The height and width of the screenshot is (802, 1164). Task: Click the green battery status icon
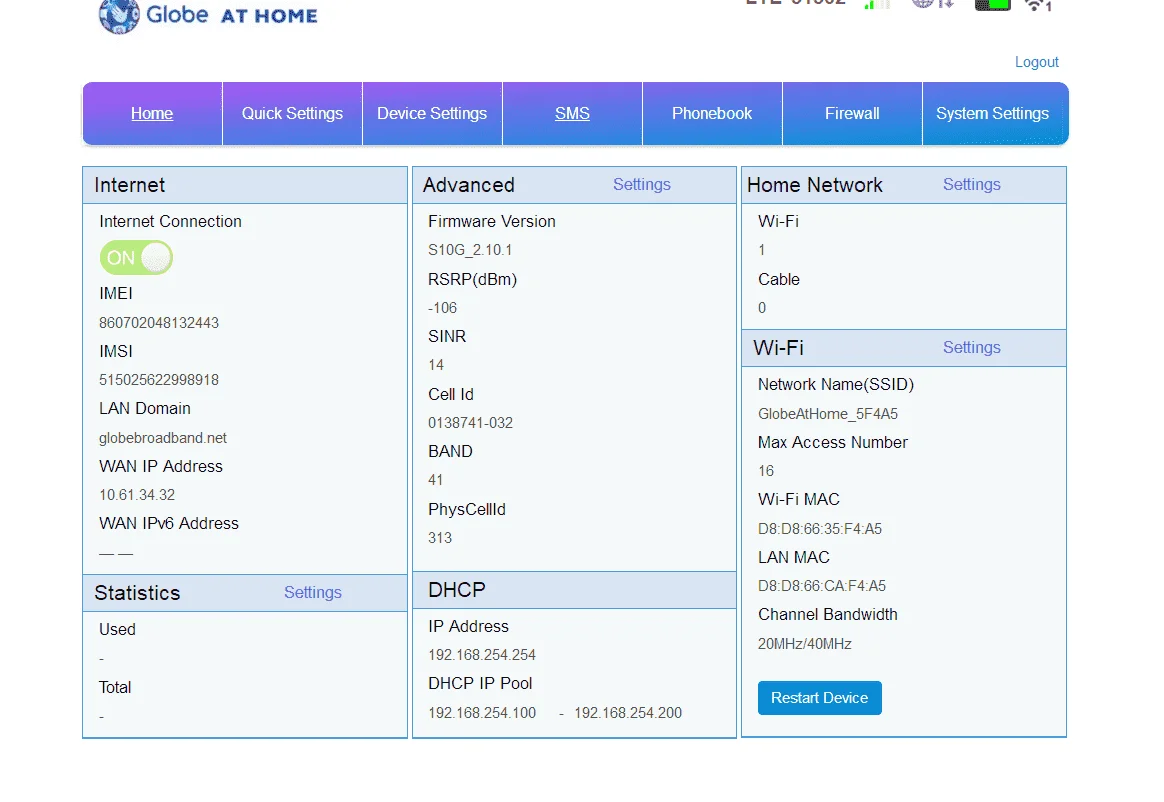click(993, 4)
